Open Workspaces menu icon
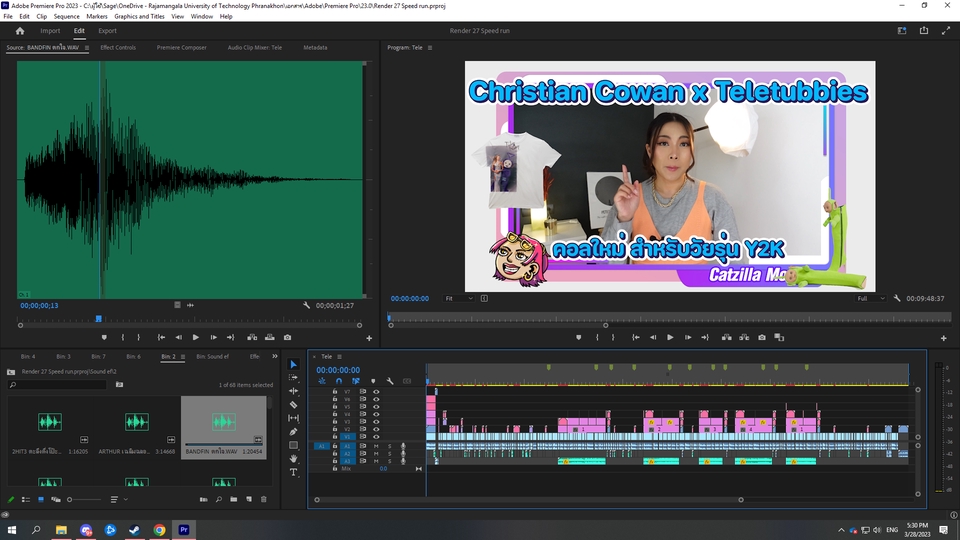 click(902, 31)
